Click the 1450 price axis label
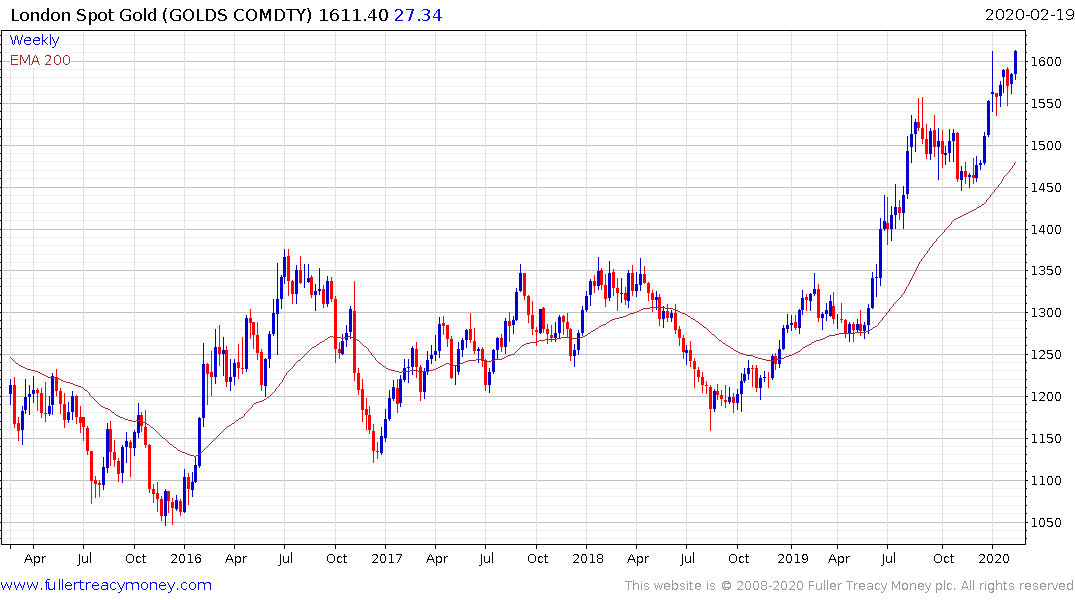The image size is (1075, 600). (1046, 187)
